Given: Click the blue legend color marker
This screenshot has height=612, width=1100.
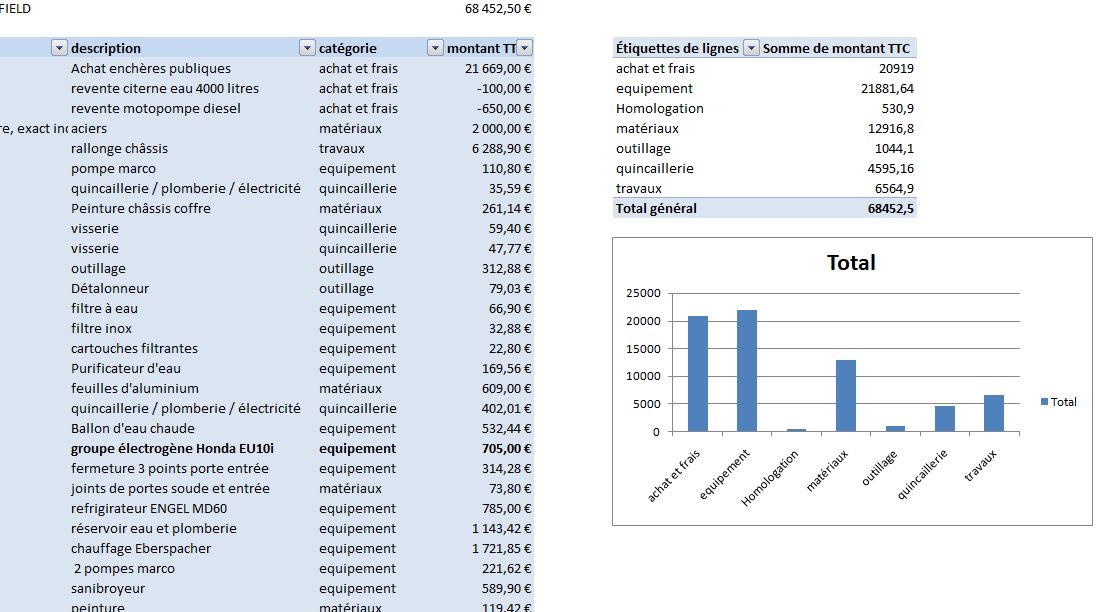Looking at the screenshot, I should click(x=1045, y=402).
